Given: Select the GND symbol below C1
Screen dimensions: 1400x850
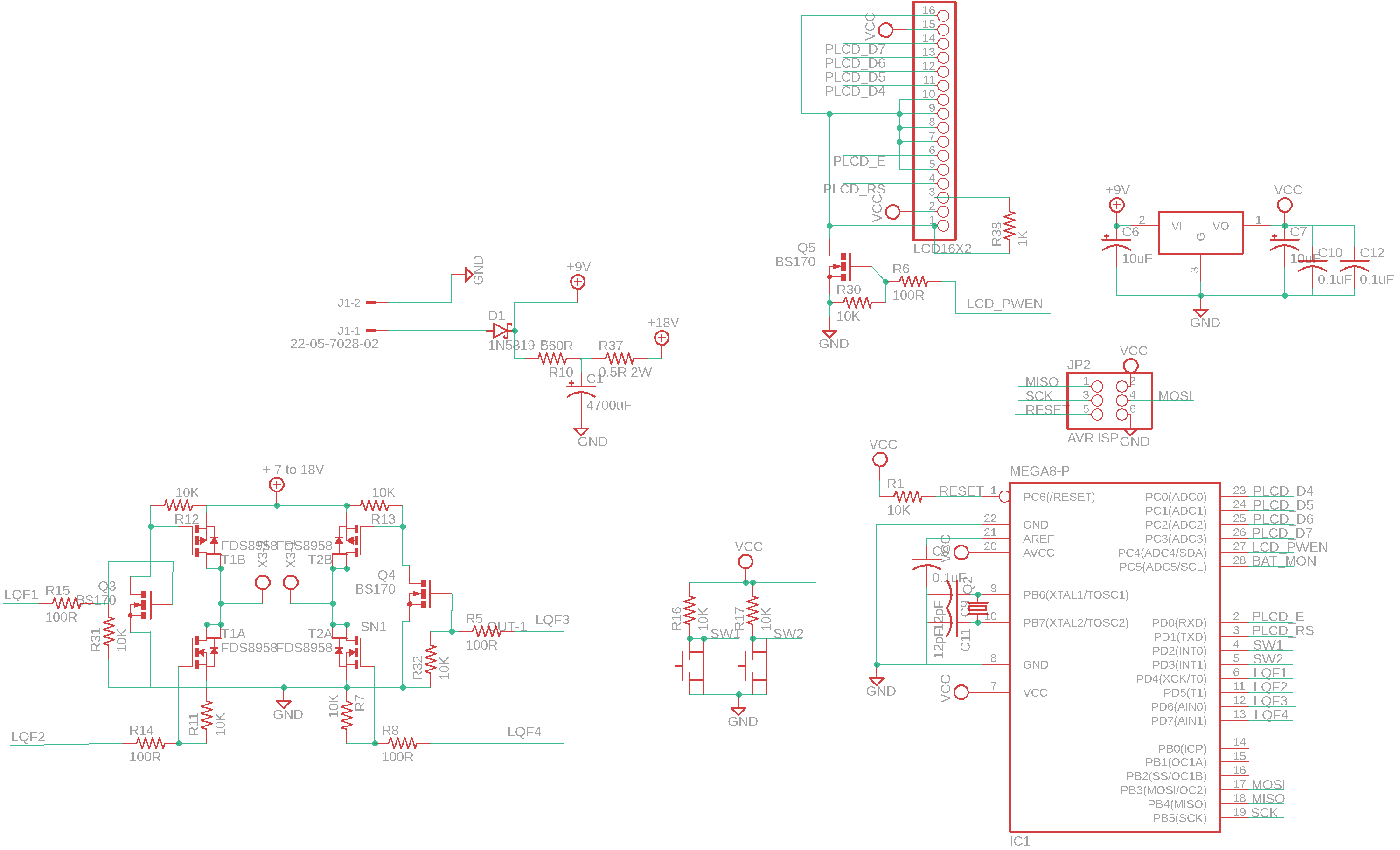Looking at the screenshot, I should pyautogui.click(x=581, y=432).
